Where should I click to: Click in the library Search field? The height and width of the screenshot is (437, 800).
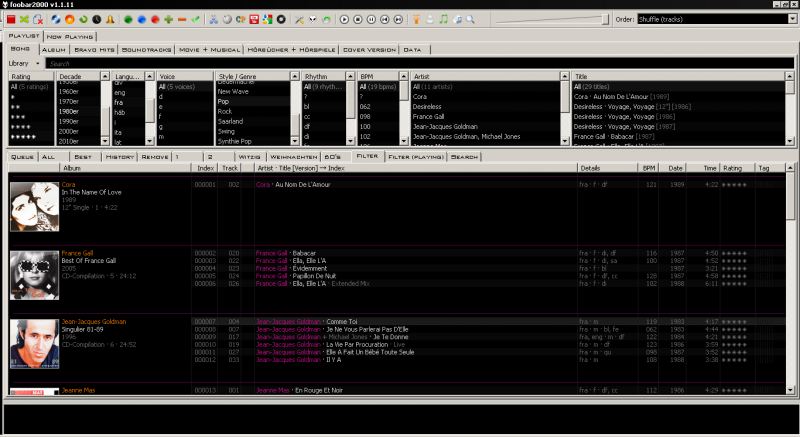coord(420,64)
